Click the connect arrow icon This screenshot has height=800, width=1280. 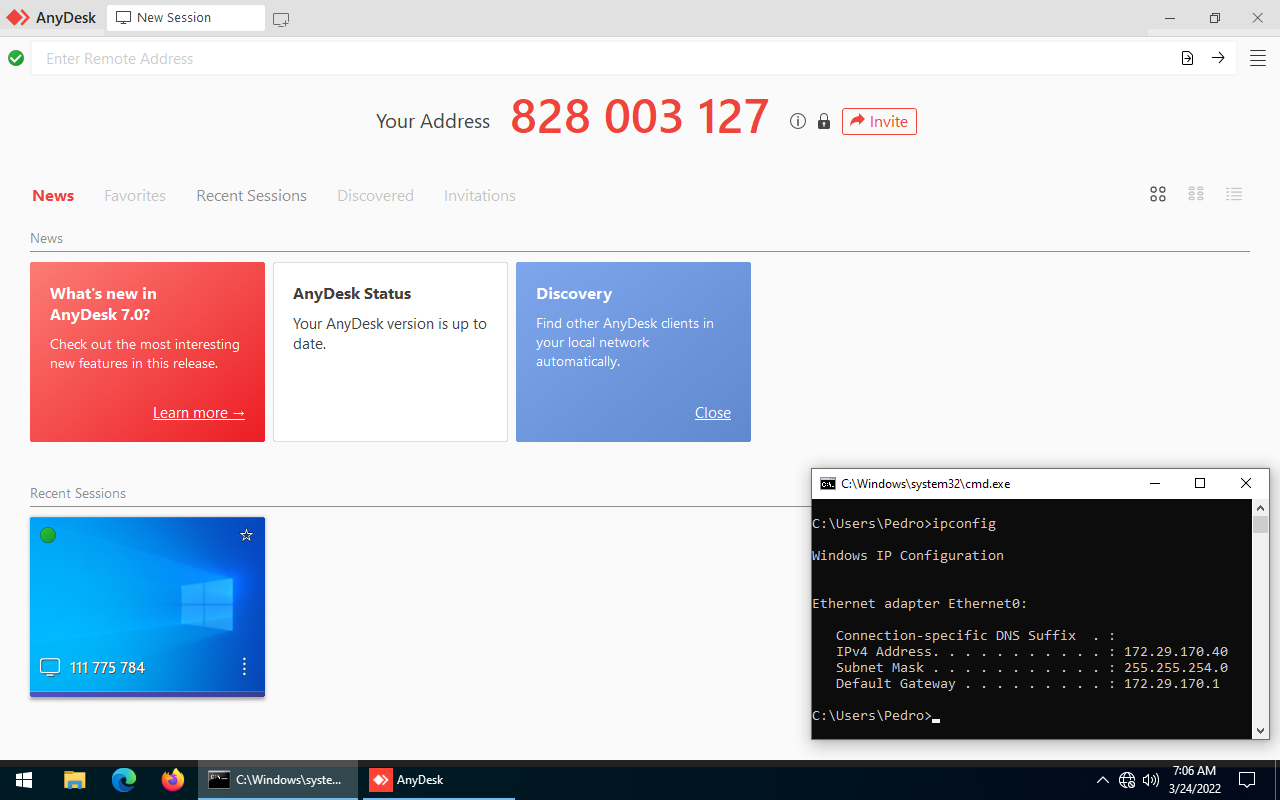click(1218, 58)
